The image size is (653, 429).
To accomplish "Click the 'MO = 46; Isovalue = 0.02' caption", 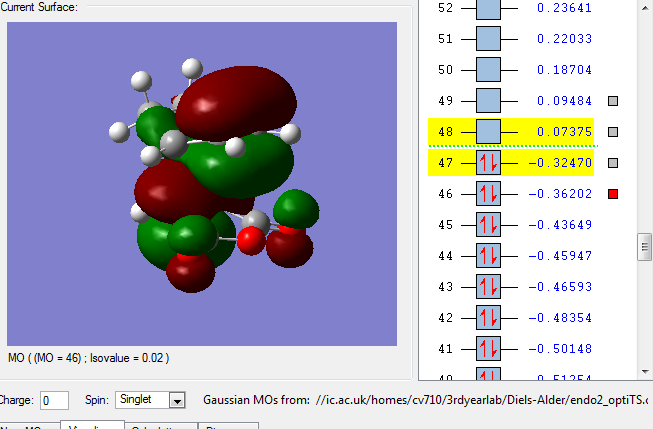I will click(x=89, y=358).
